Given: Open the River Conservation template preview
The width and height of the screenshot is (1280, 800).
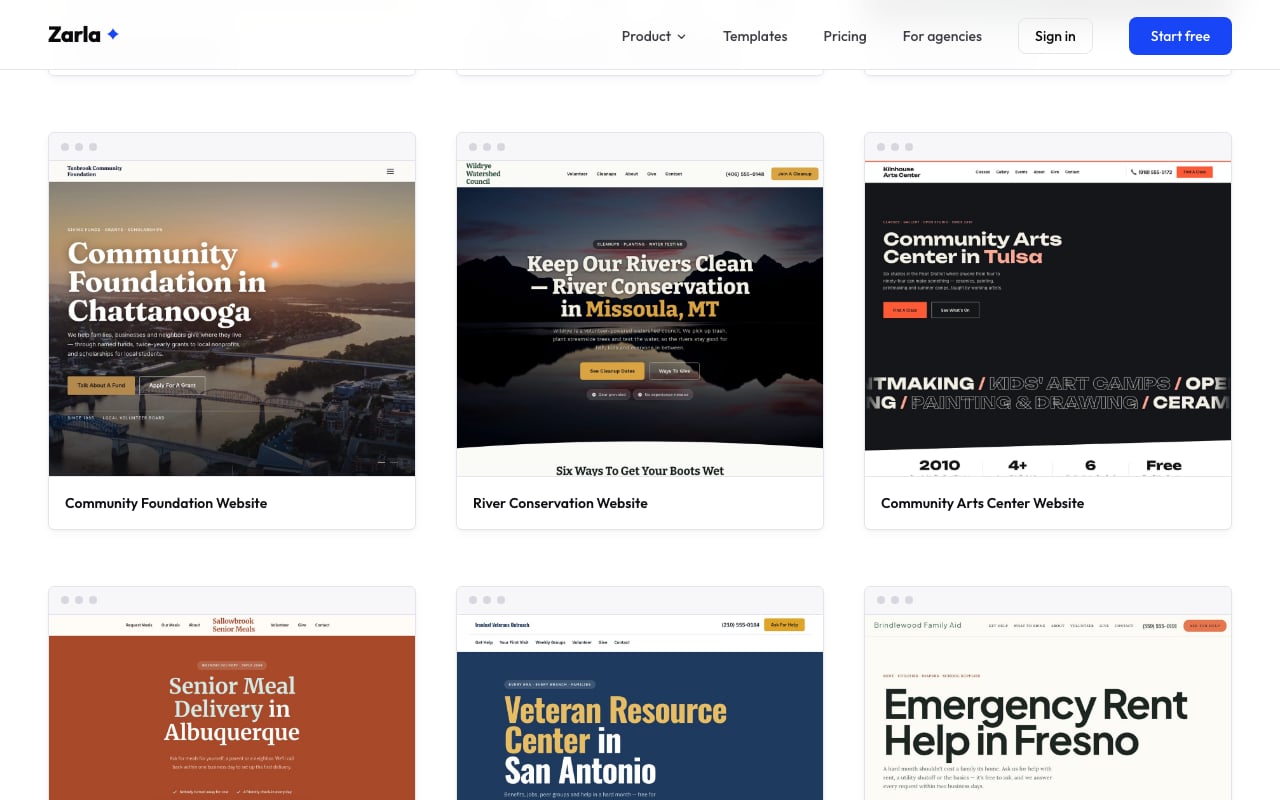Looking at the screenshot, I should (640, 318).
